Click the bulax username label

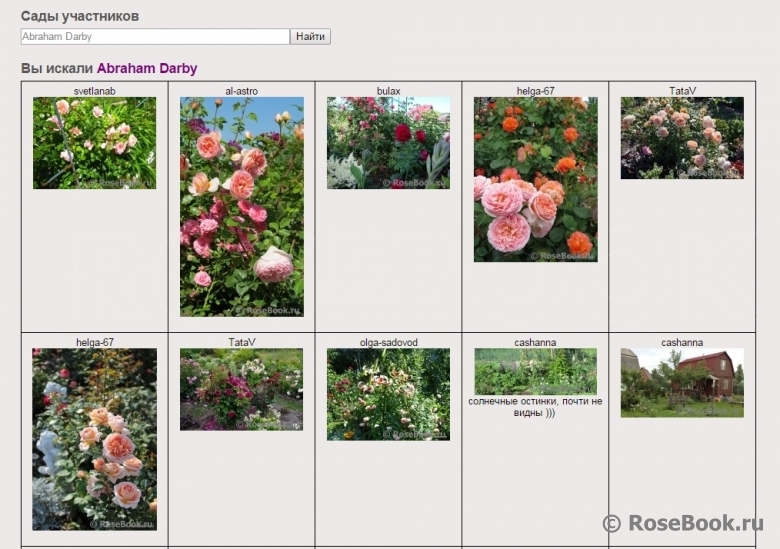(388, 91)
